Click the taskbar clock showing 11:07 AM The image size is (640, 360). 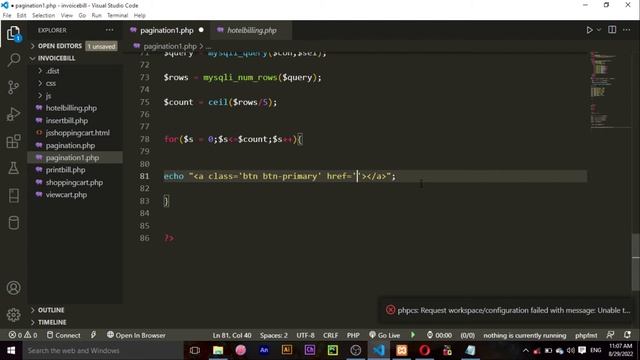[x=621, y=350]
